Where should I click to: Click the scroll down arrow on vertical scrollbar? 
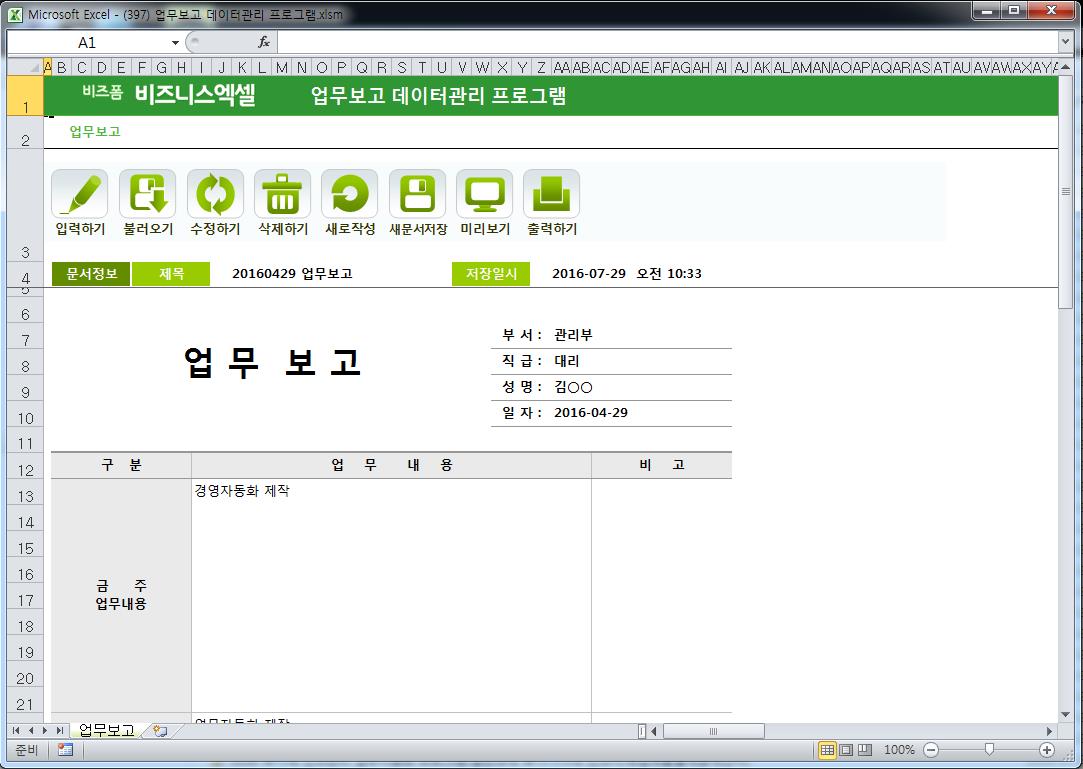click(x=1065, y=714)
